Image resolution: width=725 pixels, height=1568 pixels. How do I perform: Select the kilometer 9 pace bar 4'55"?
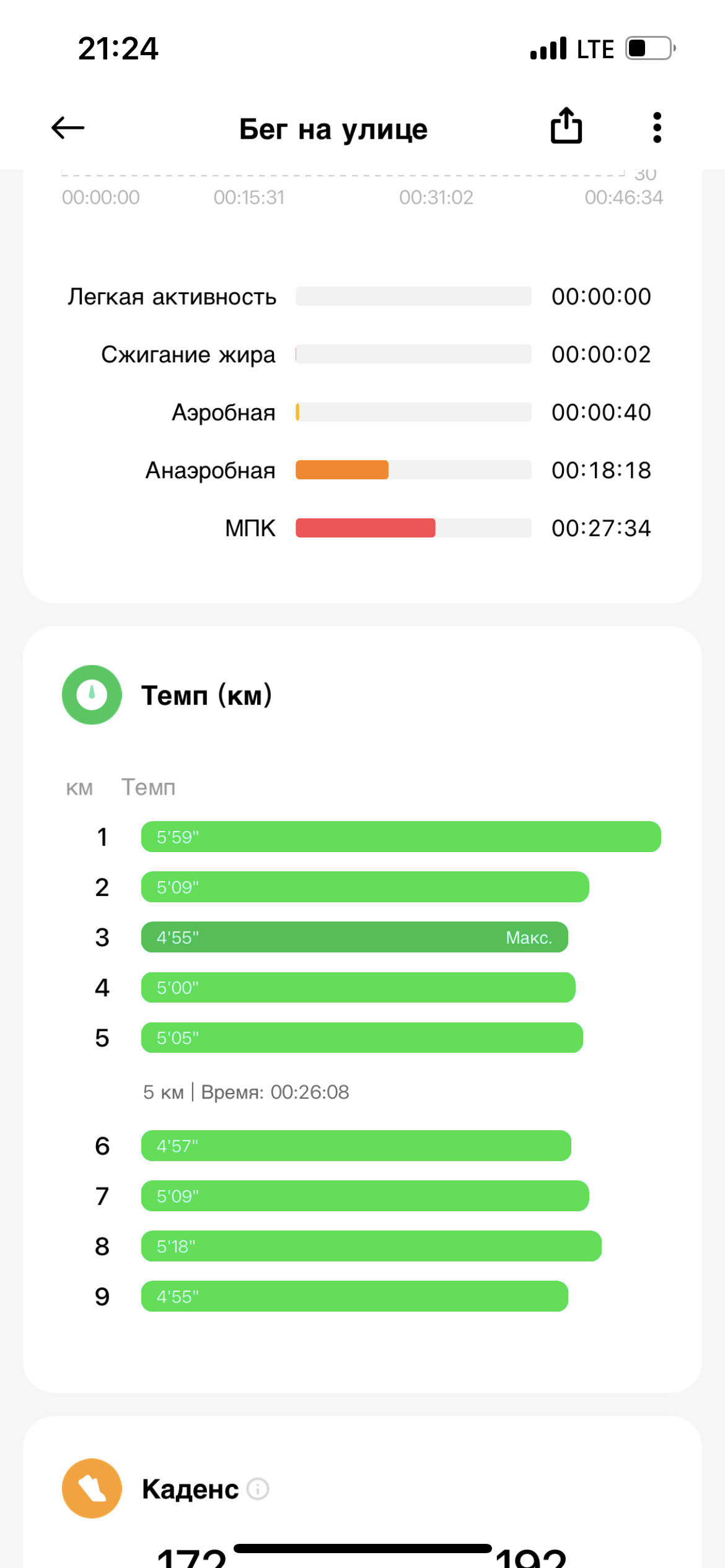pos(354,1296)
